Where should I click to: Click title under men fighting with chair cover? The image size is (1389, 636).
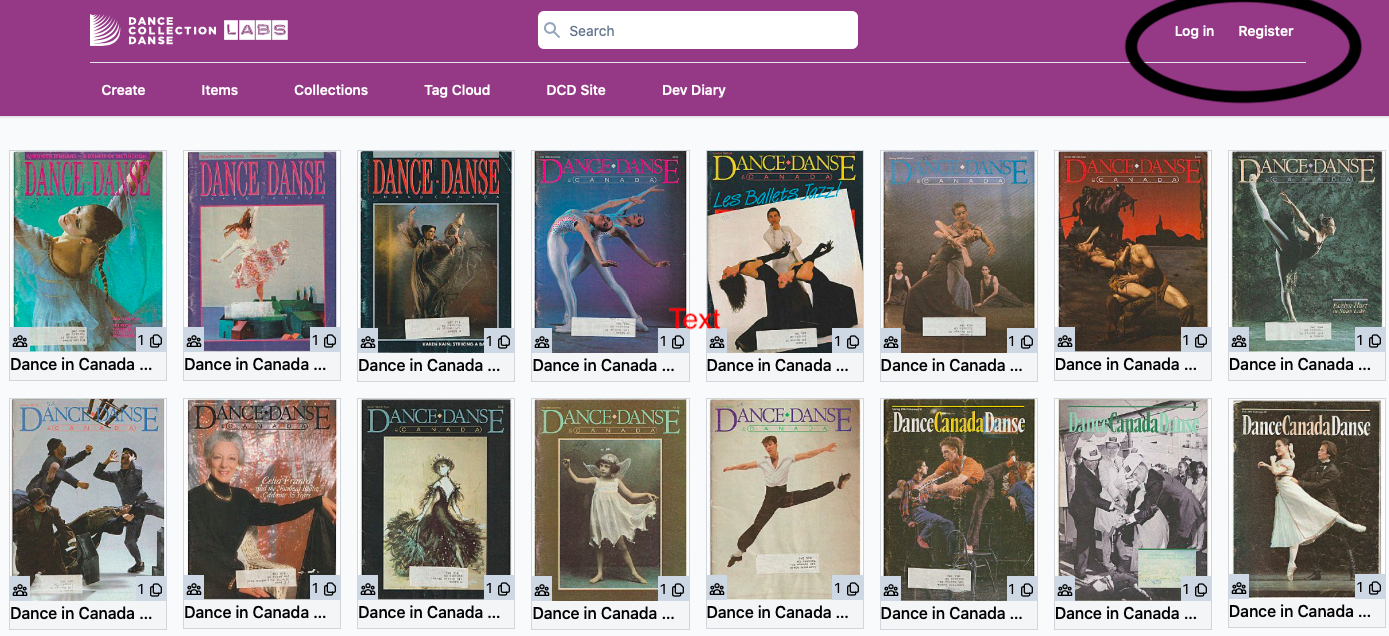coord(81,613)
